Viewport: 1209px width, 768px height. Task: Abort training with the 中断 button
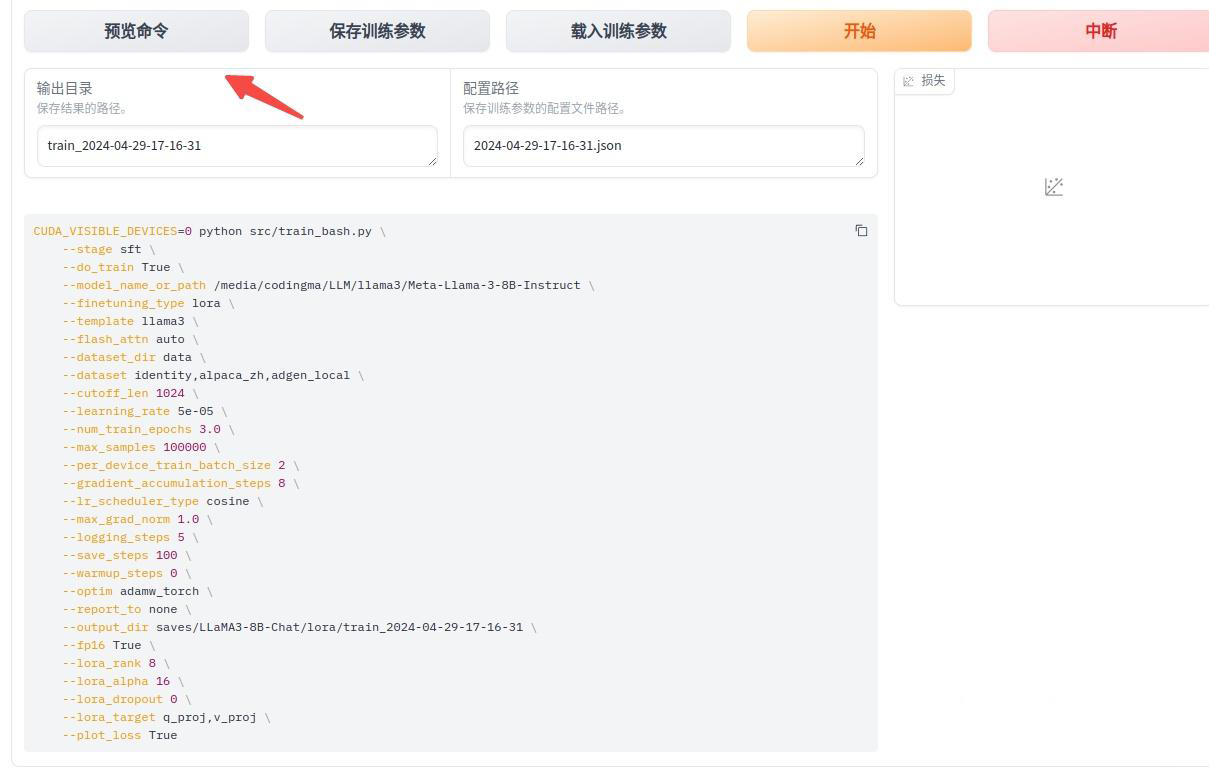pos(1099,31)
